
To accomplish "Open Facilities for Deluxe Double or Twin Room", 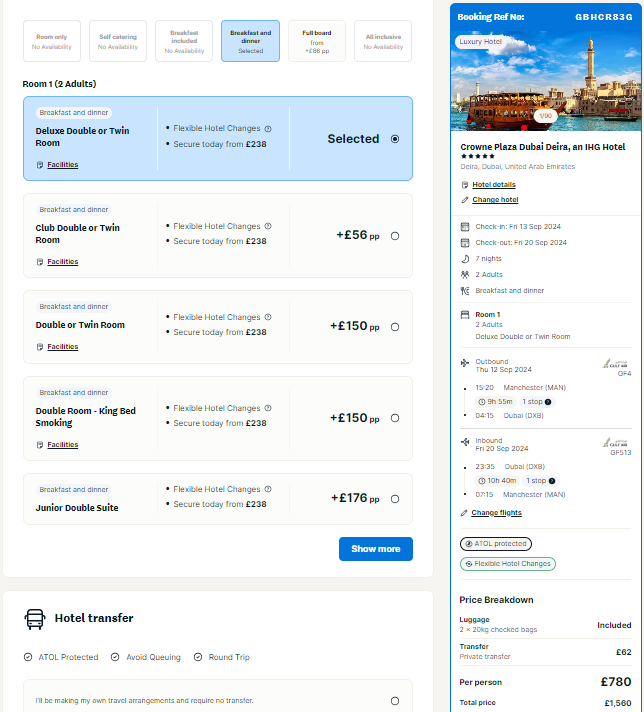I will point(63,164).
